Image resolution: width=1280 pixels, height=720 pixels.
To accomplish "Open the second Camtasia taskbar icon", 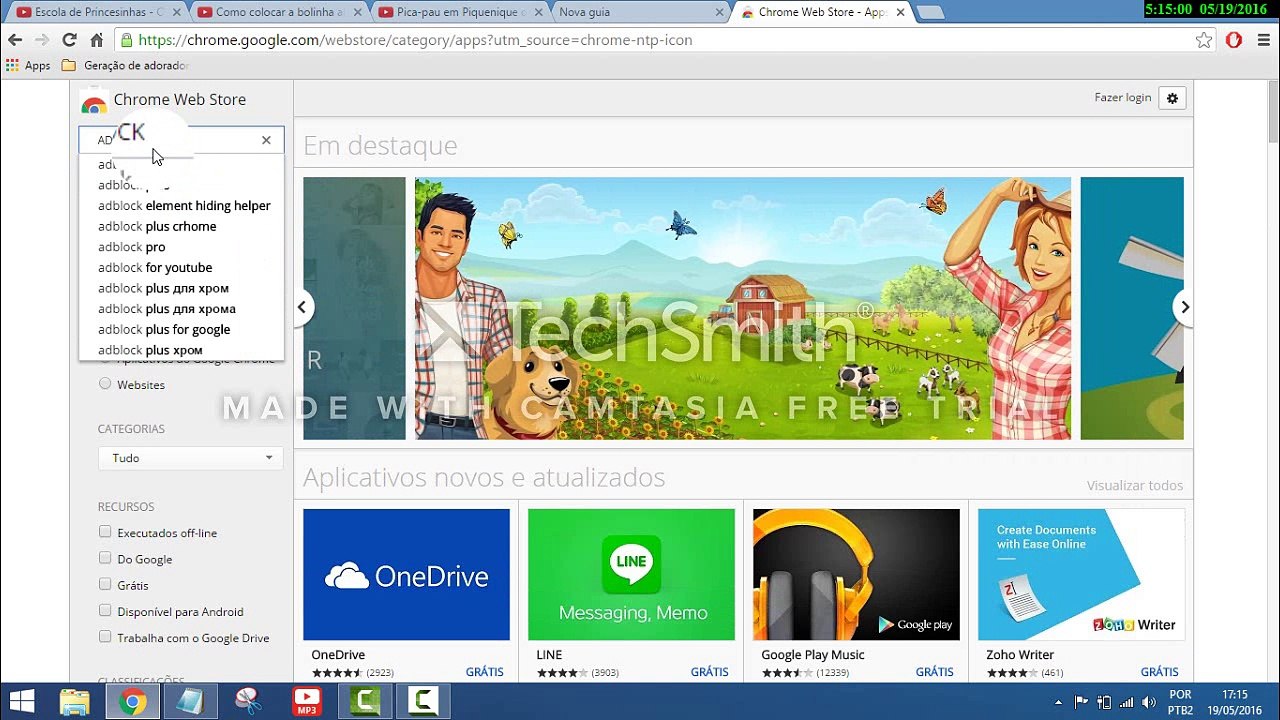I will point(423,701).
